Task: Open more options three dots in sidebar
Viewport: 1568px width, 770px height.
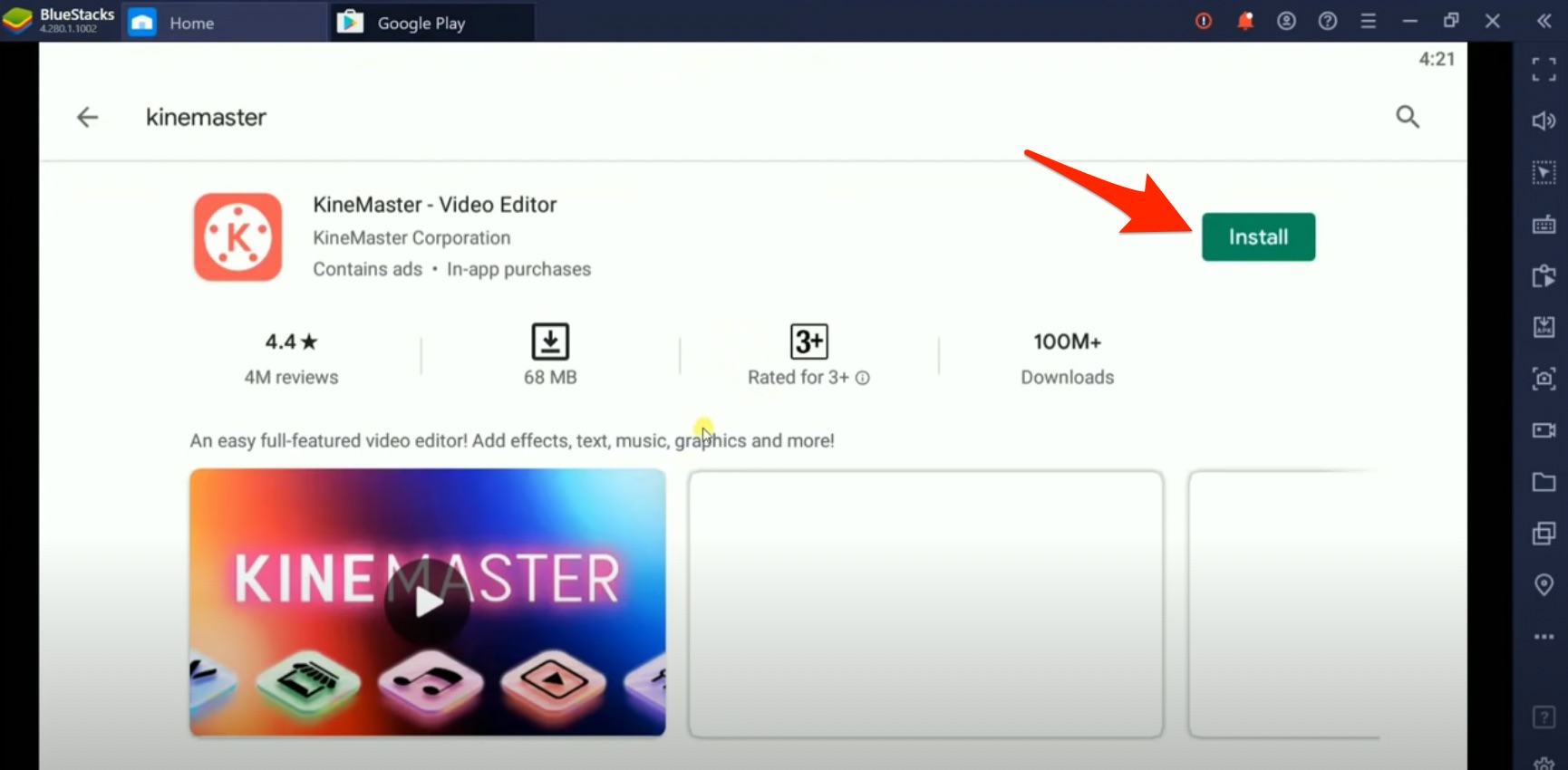Action: (x=1544, y=637)
